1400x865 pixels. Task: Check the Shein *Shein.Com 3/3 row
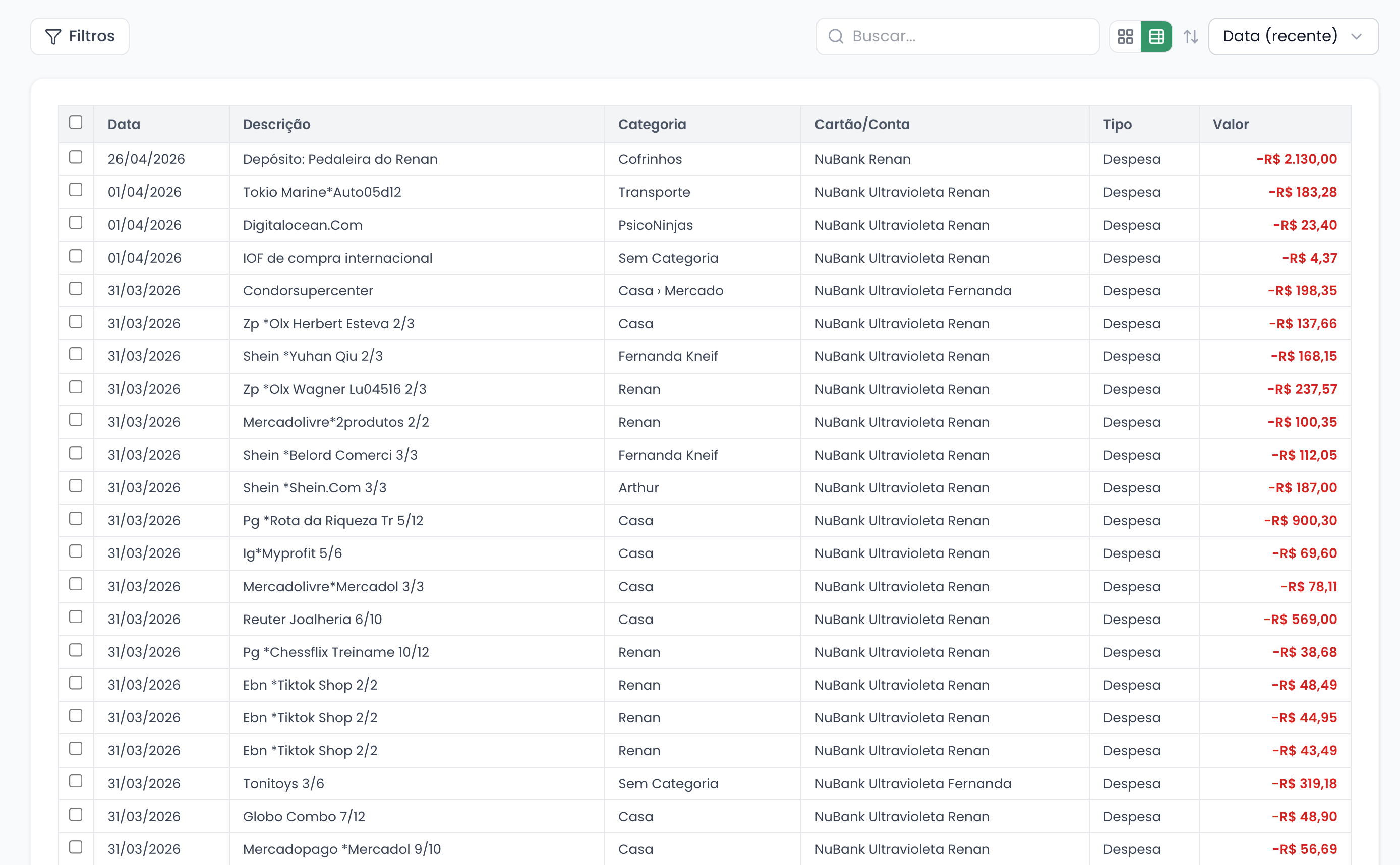pyautogui.click(x=76, y=486)
